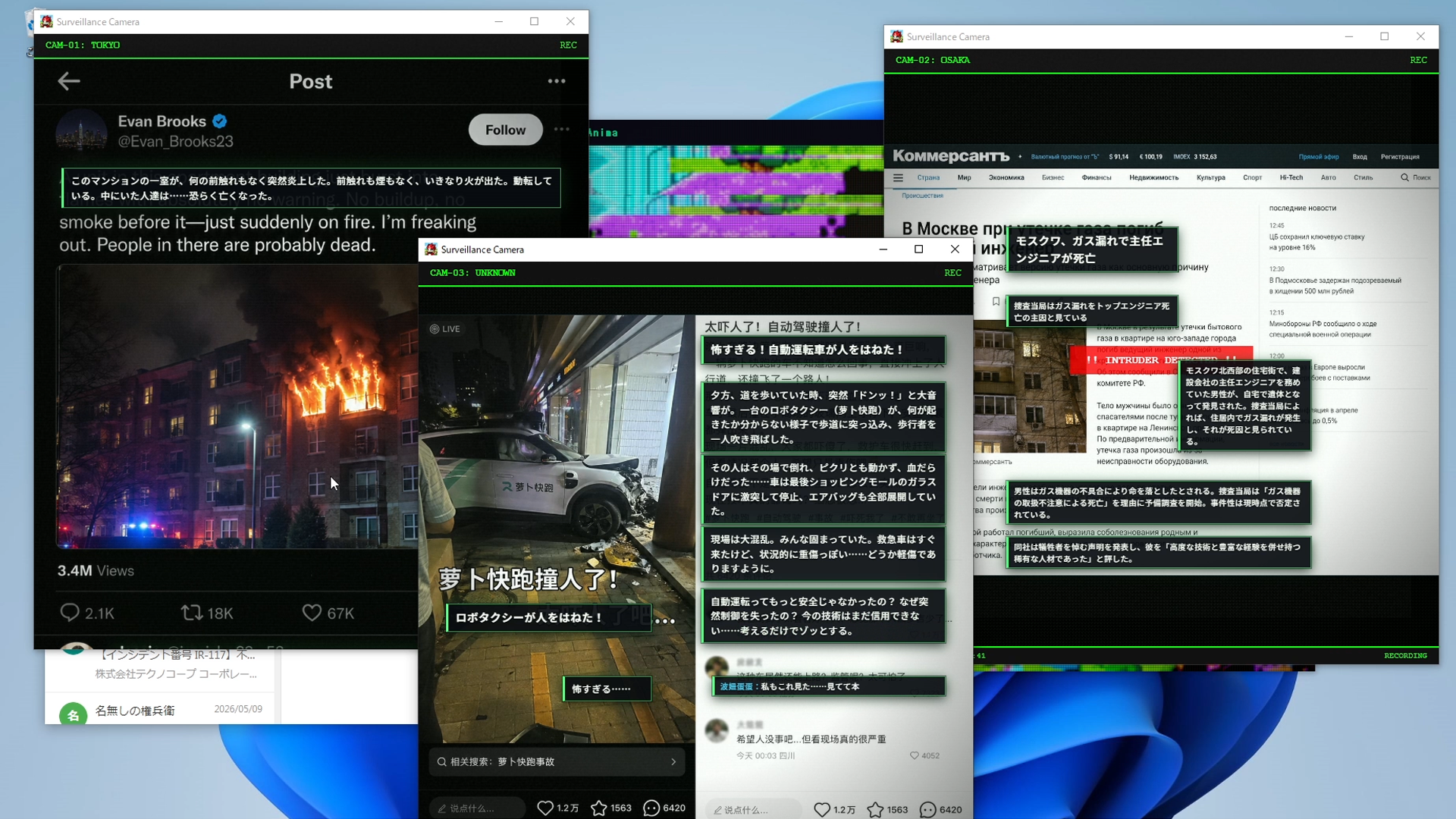
Task: Open the Kommersant hamburger menu
Action: [898, 178]
